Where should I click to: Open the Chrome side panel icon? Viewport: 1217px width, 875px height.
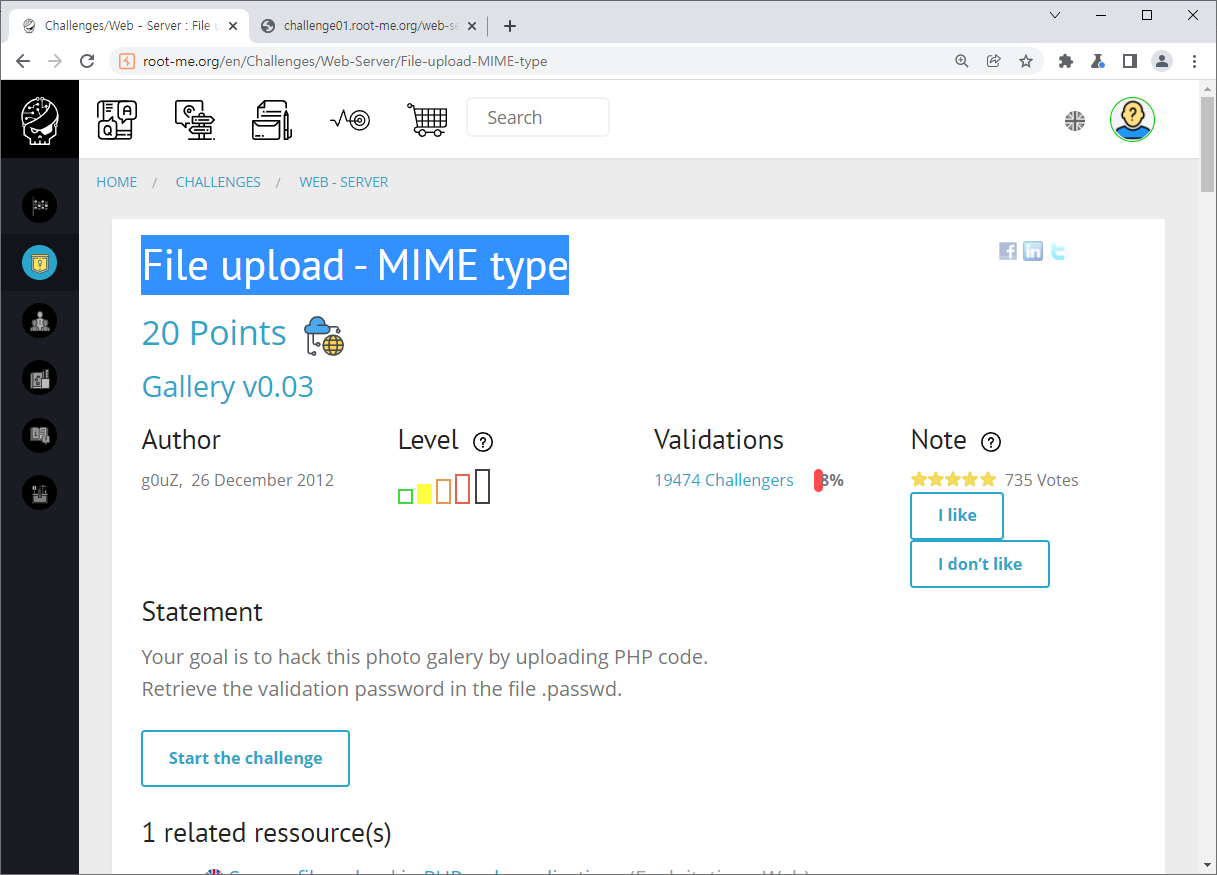[1130, 61]
